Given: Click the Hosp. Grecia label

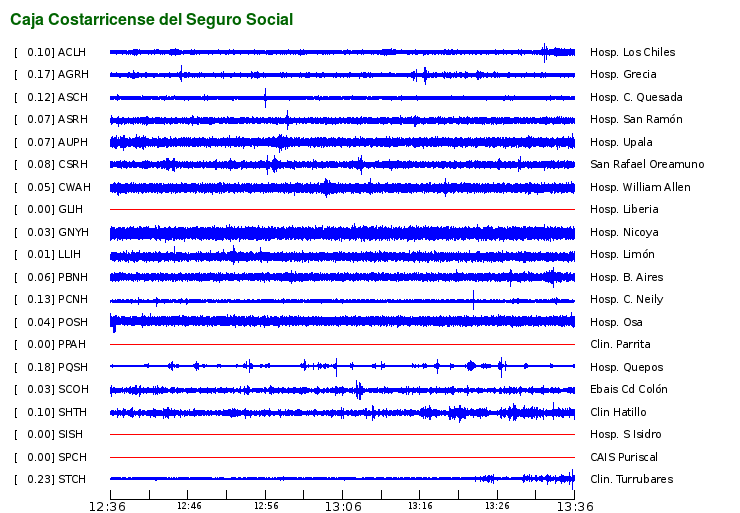Looking at the screenshot, I should click(623, 75).
